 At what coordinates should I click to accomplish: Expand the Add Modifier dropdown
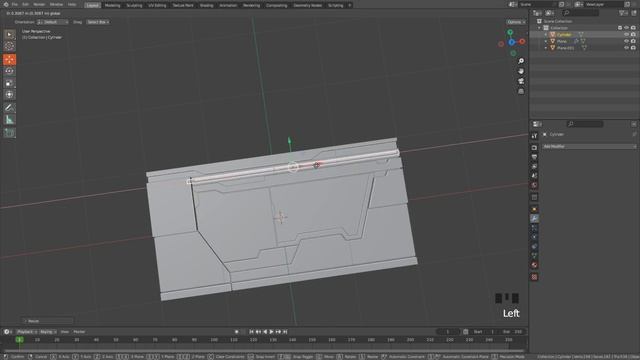tap(589, 146)
